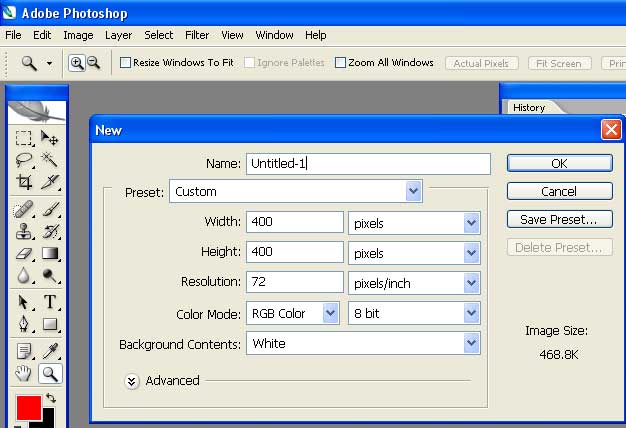Open the View menu
This screenshot has width=626, height=428.
pyautogui.click(x=232, y=35)
